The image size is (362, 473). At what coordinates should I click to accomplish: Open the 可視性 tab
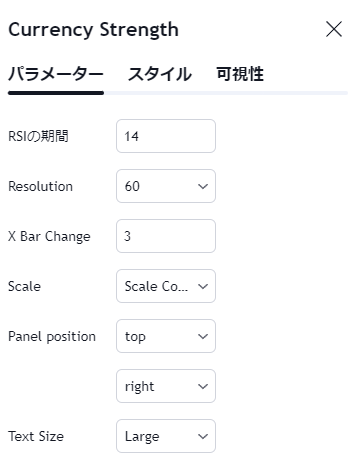point(240,74)
